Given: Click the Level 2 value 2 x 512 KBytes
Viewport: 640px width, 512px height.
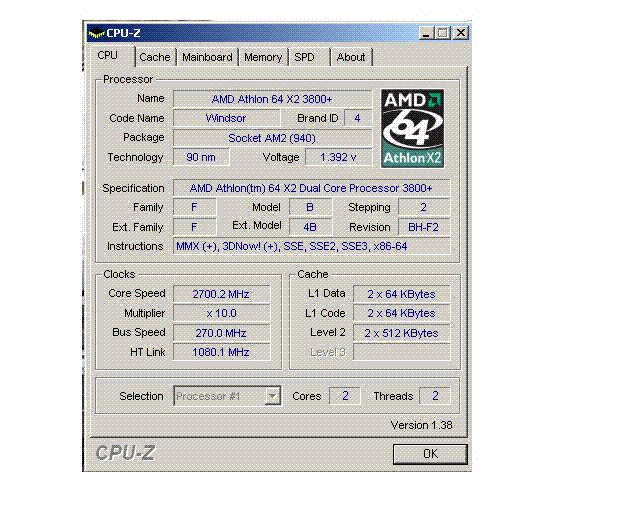Looking at the screenshot, I should [402, 333].
